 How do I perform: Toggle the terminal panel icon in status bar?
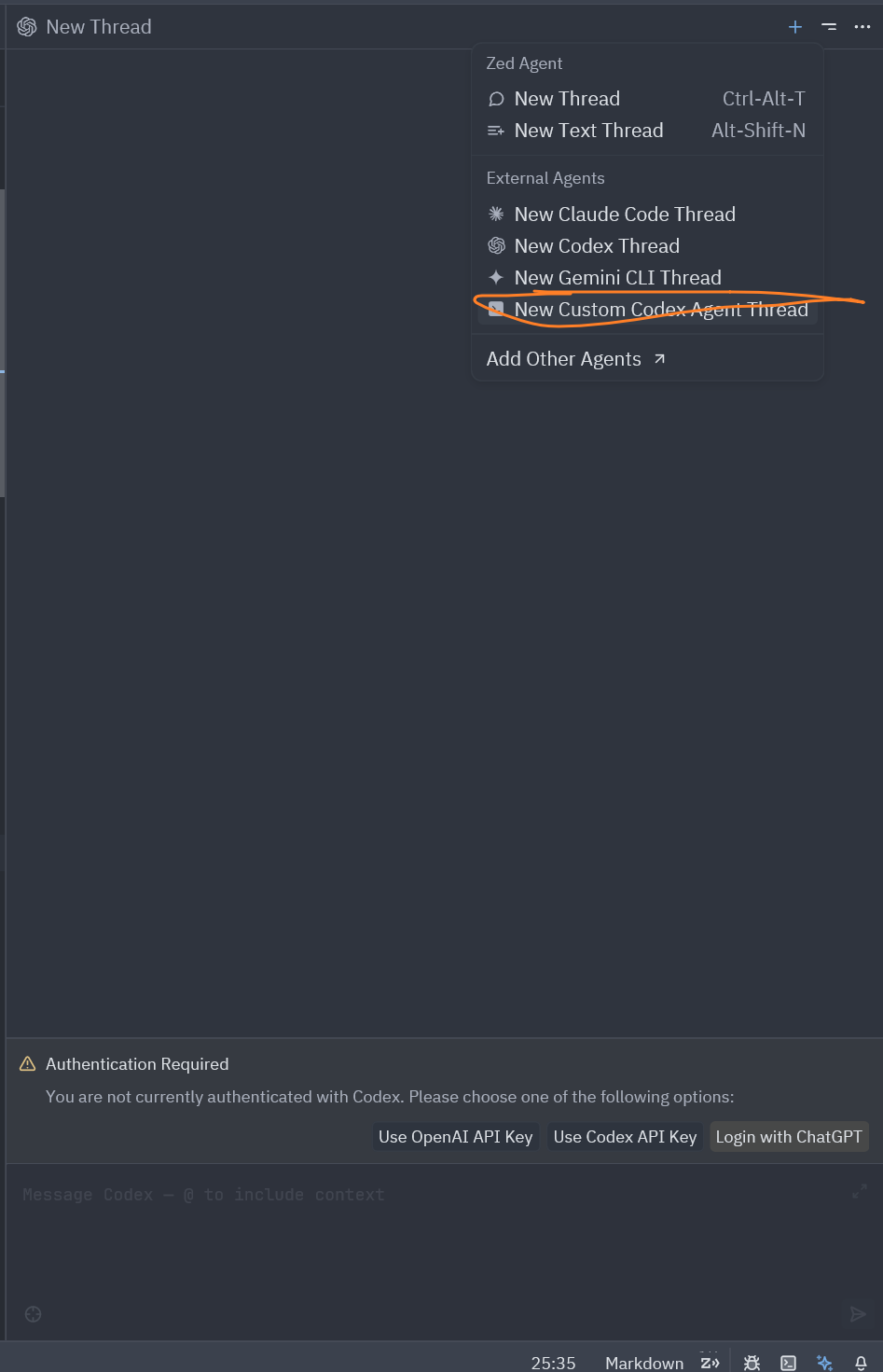(x=789, y=1363)
